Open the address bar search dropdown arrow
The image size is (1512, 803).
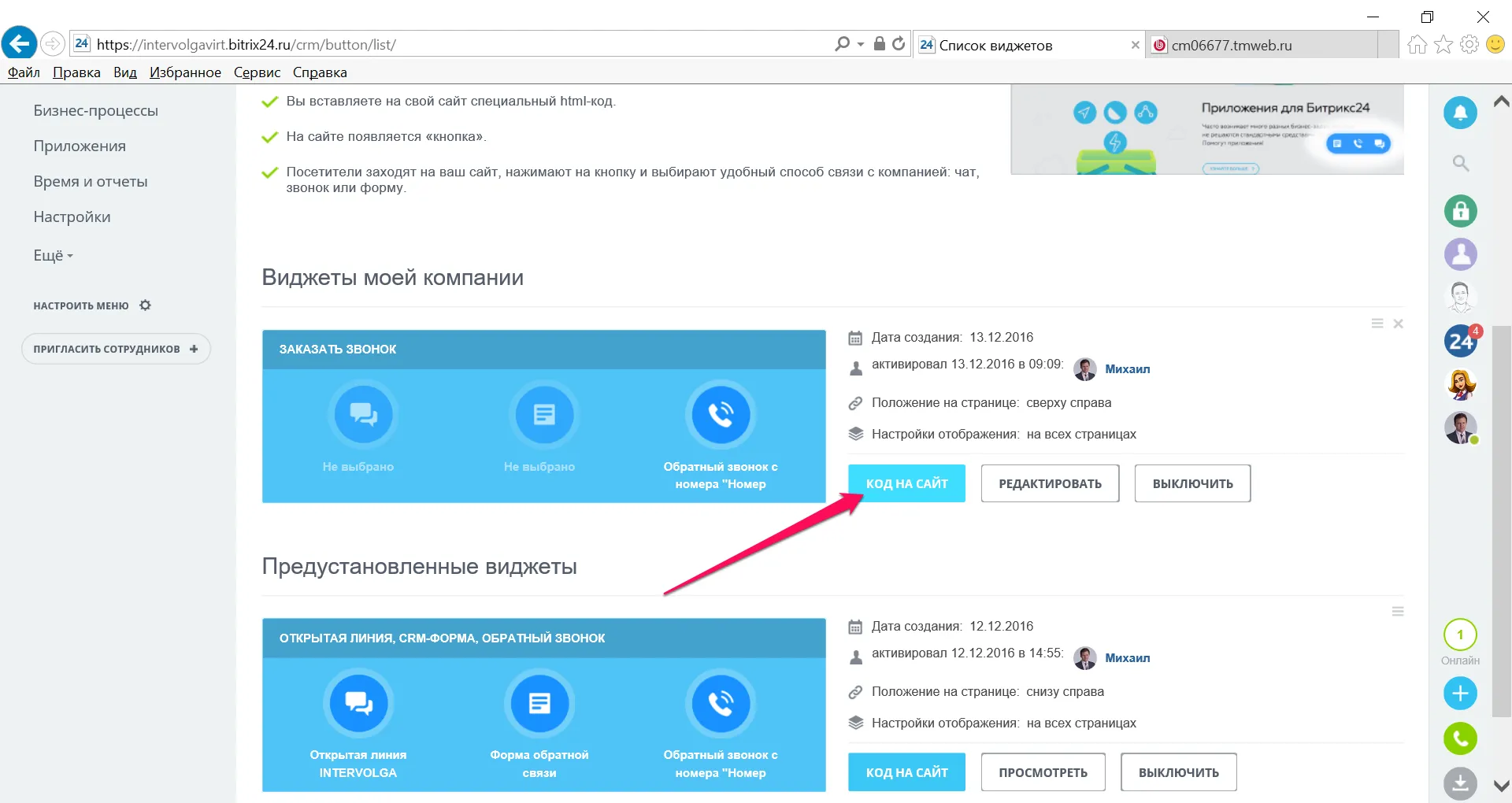(x=860, y=44)
